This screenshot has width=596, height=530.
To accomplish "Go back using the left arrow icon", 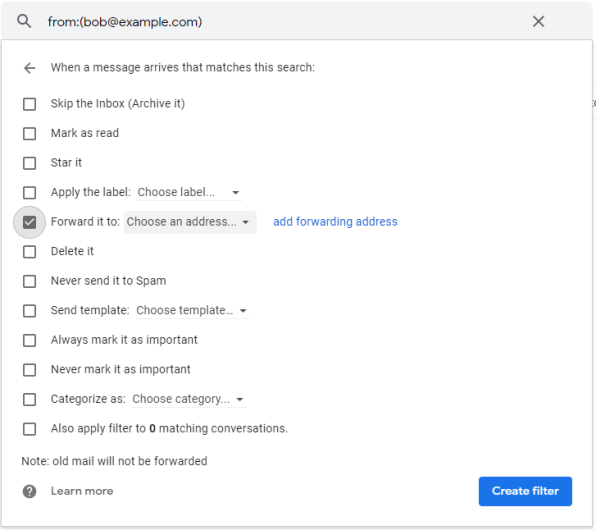I will tap(29, 68).
